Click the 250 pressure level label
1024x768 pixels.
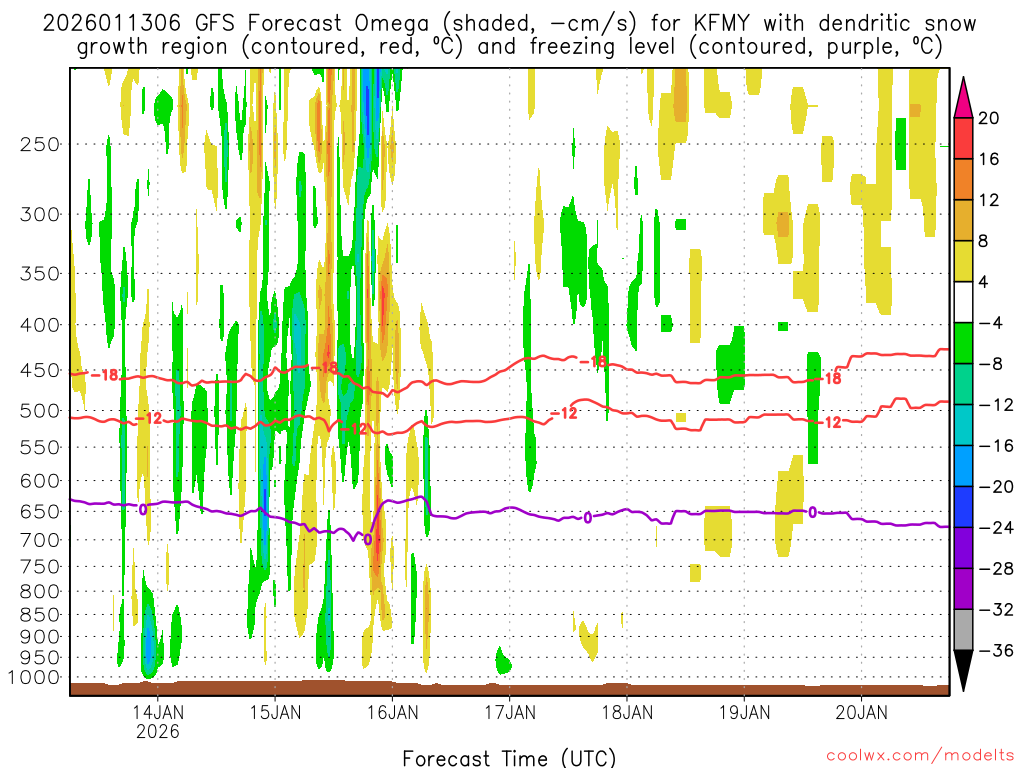40,144
